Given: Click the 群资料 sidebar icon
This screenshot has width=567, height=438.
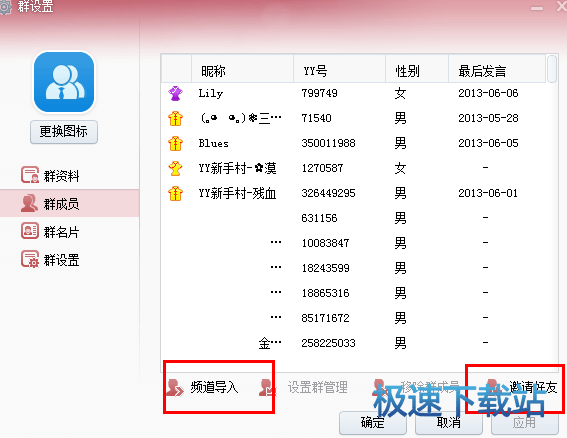Looking at the screenshot, I should click(x=30, y=175).
